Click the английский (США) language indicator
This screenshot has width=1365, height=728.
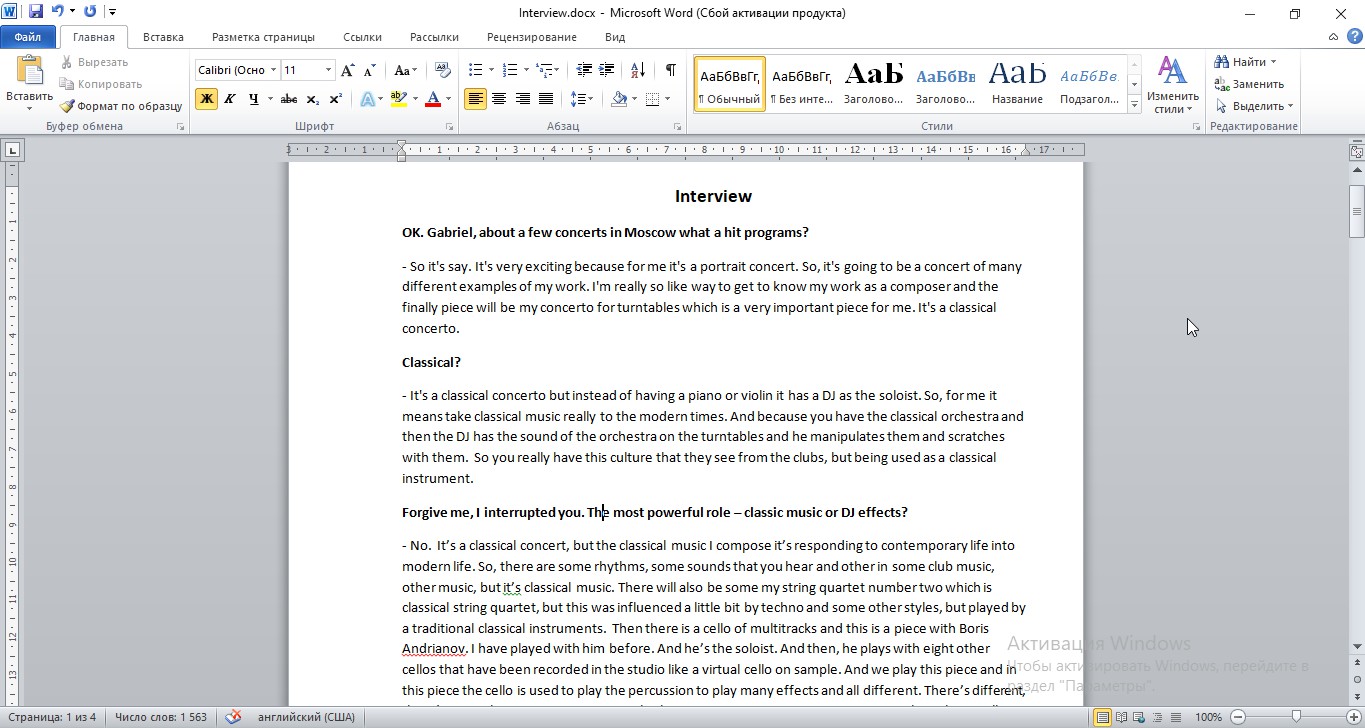point(306,717)
